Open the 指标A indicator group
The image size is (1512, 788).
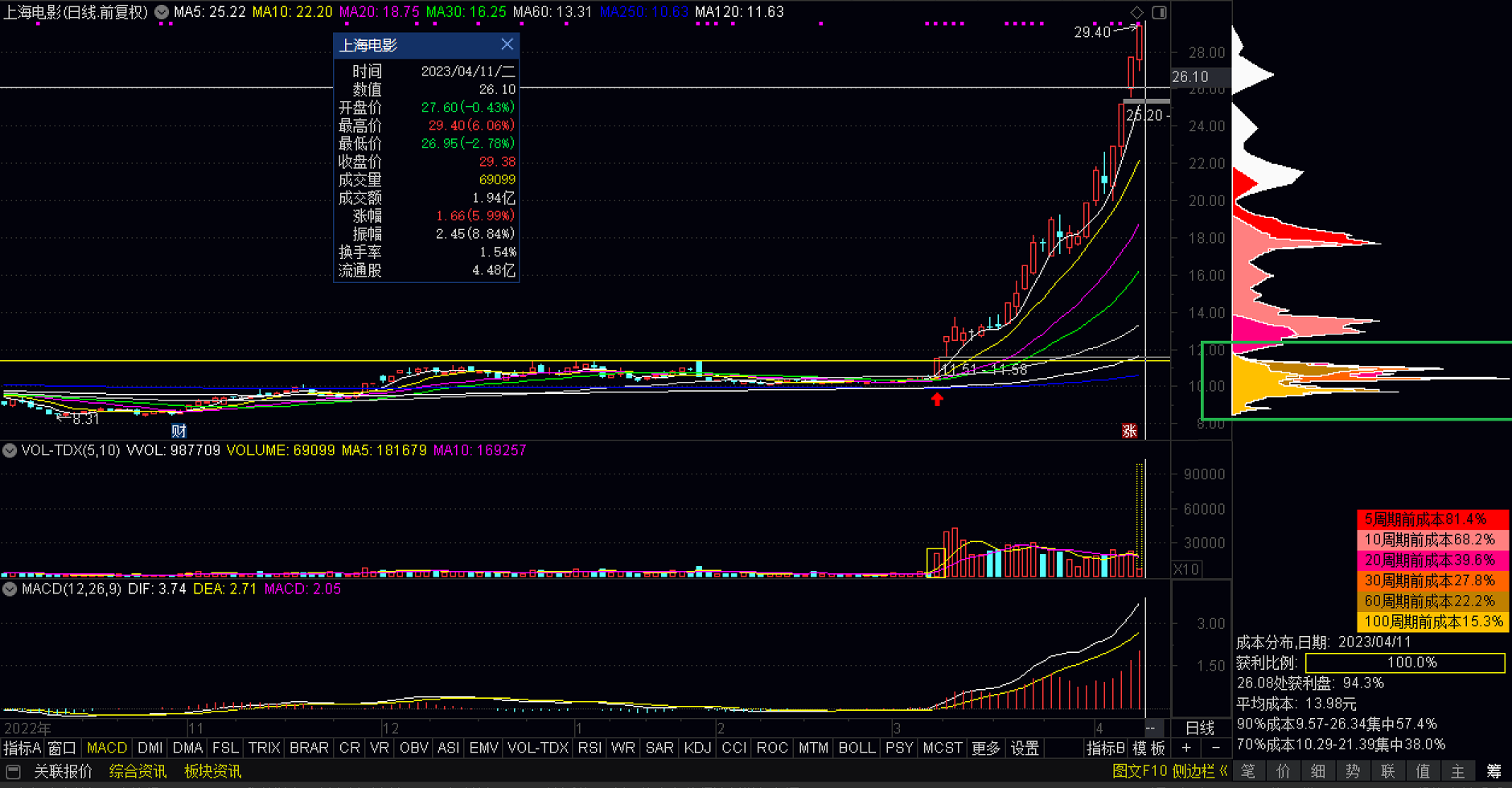(22, 748)
